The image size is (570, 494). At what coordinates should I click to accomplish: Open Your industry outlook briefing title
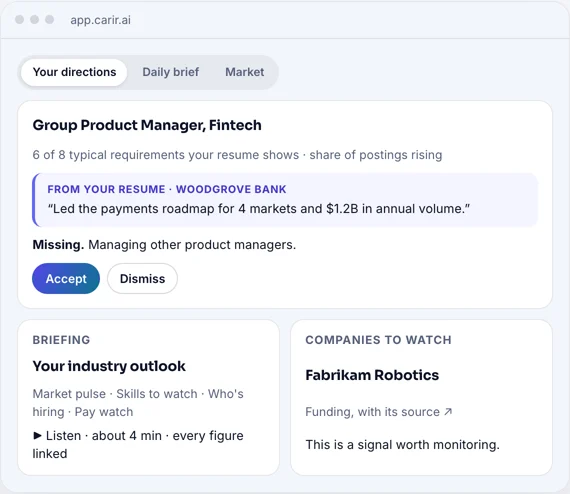point(109,366)
